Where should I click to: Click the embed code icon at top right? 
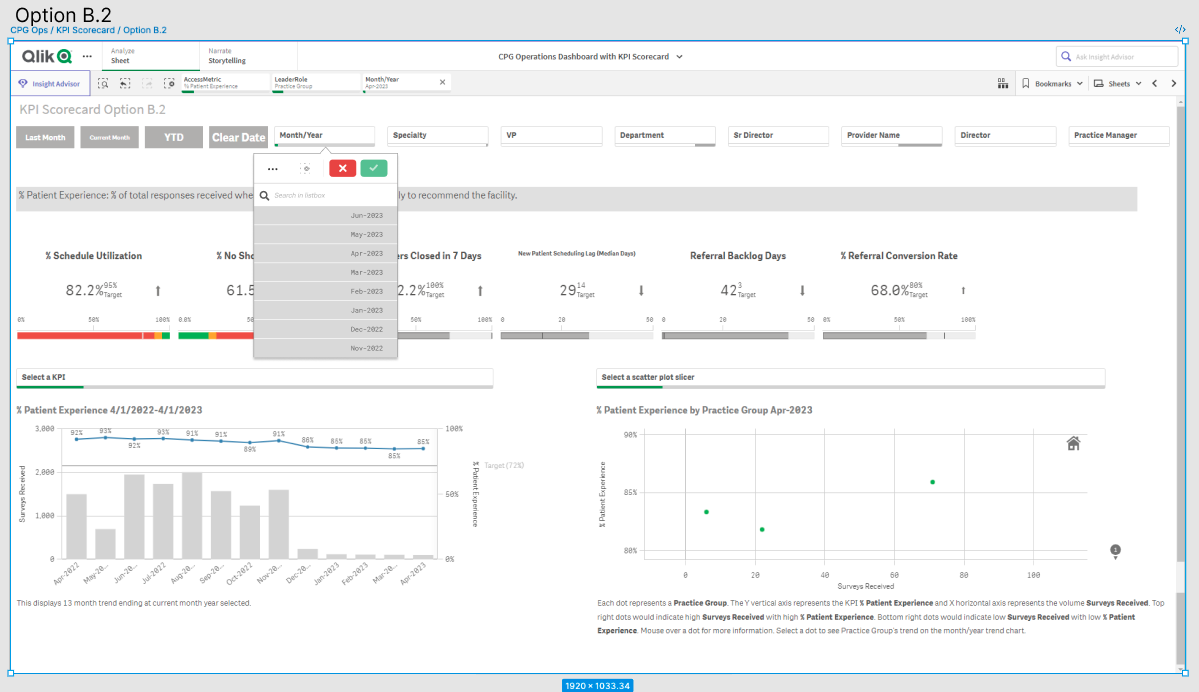(x=1180, y=30)
